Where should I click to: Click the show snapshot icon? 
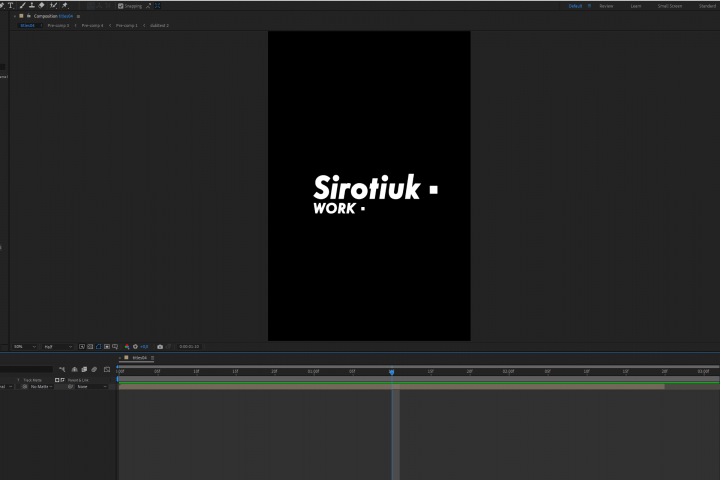169,347
